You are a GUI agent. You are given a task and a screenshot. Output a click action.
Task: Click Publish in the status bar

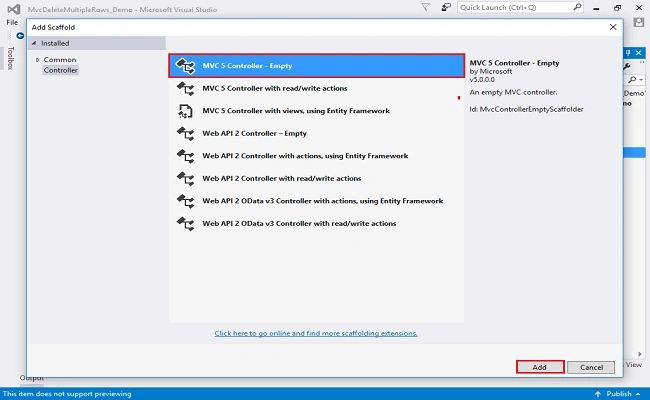pyautogui.click(x=619, y=394)
